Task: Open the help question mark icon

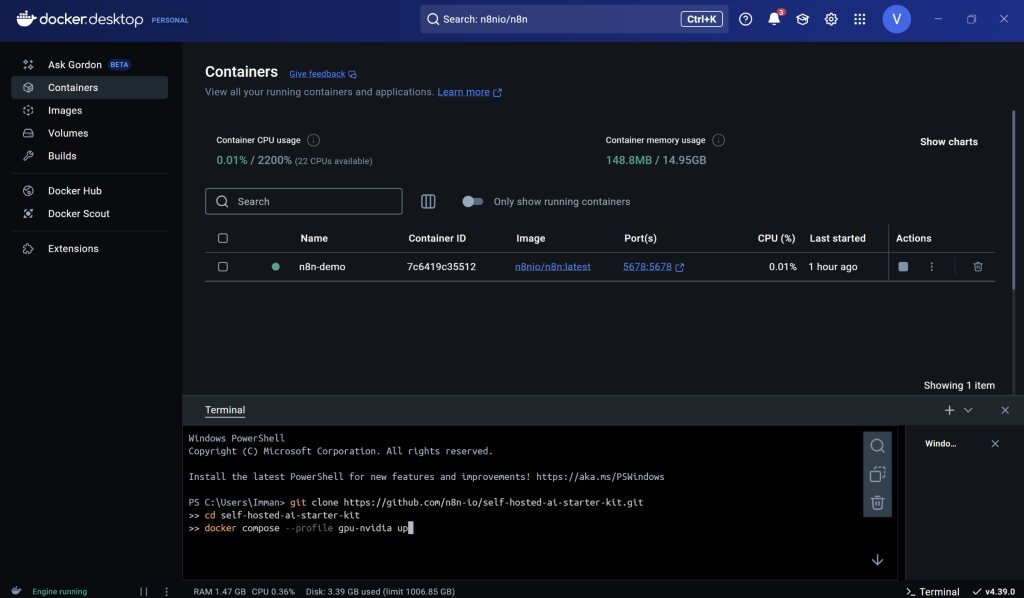Action: (x=745, y=19)
